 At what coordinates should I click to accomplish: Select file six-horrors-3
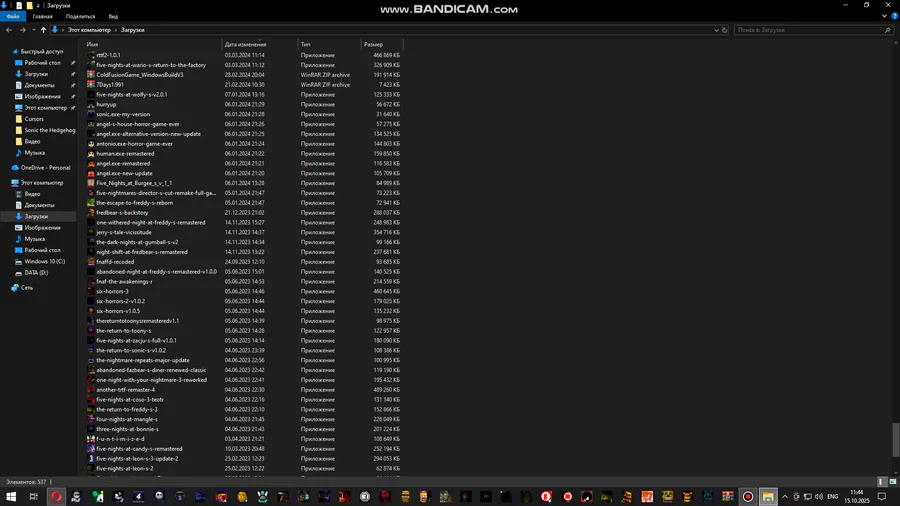tap(112, 291)
